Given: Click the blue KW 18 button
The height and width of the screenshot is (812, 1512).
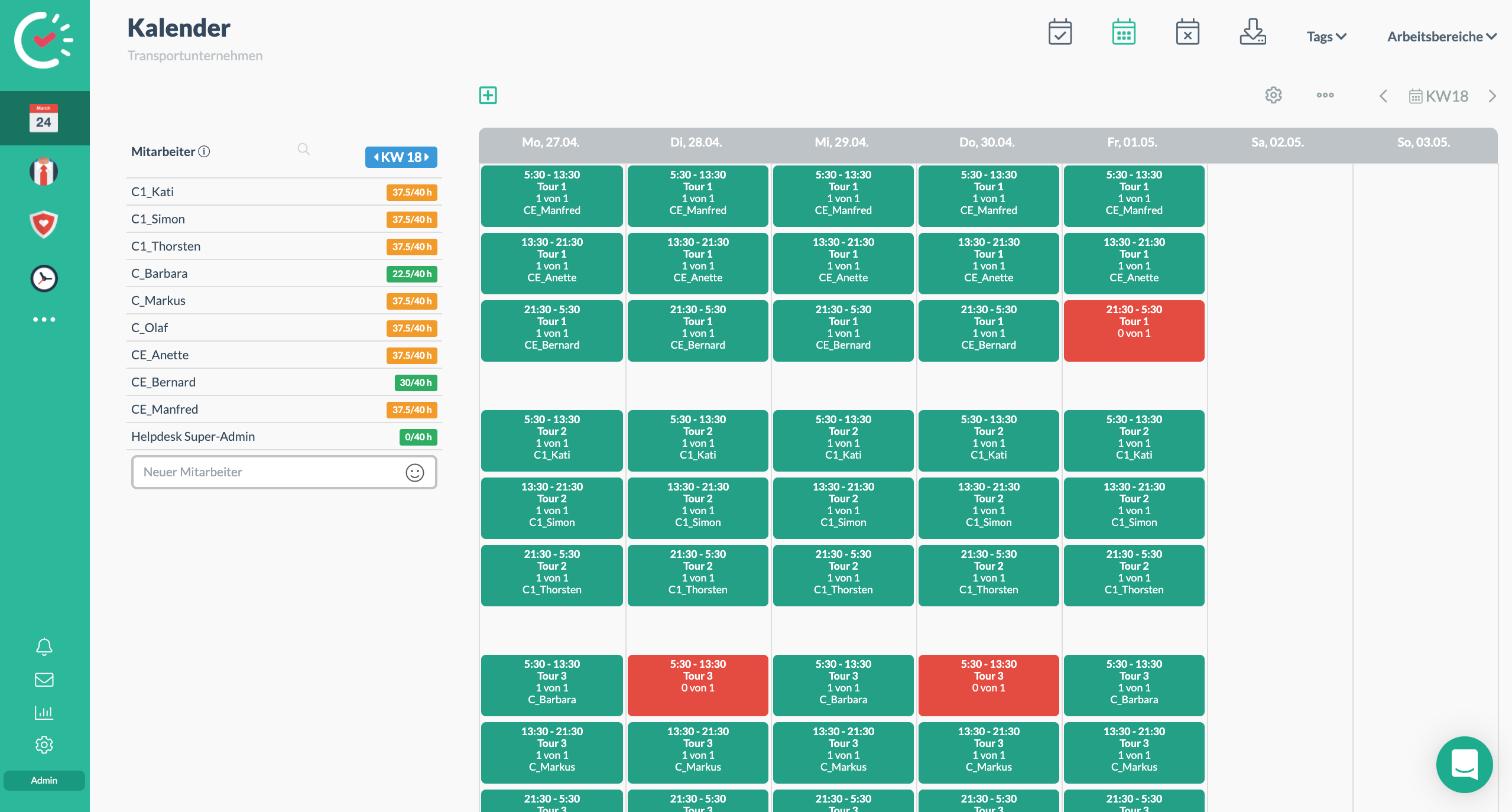Looking at the screenshot, I should click(401, 157).
